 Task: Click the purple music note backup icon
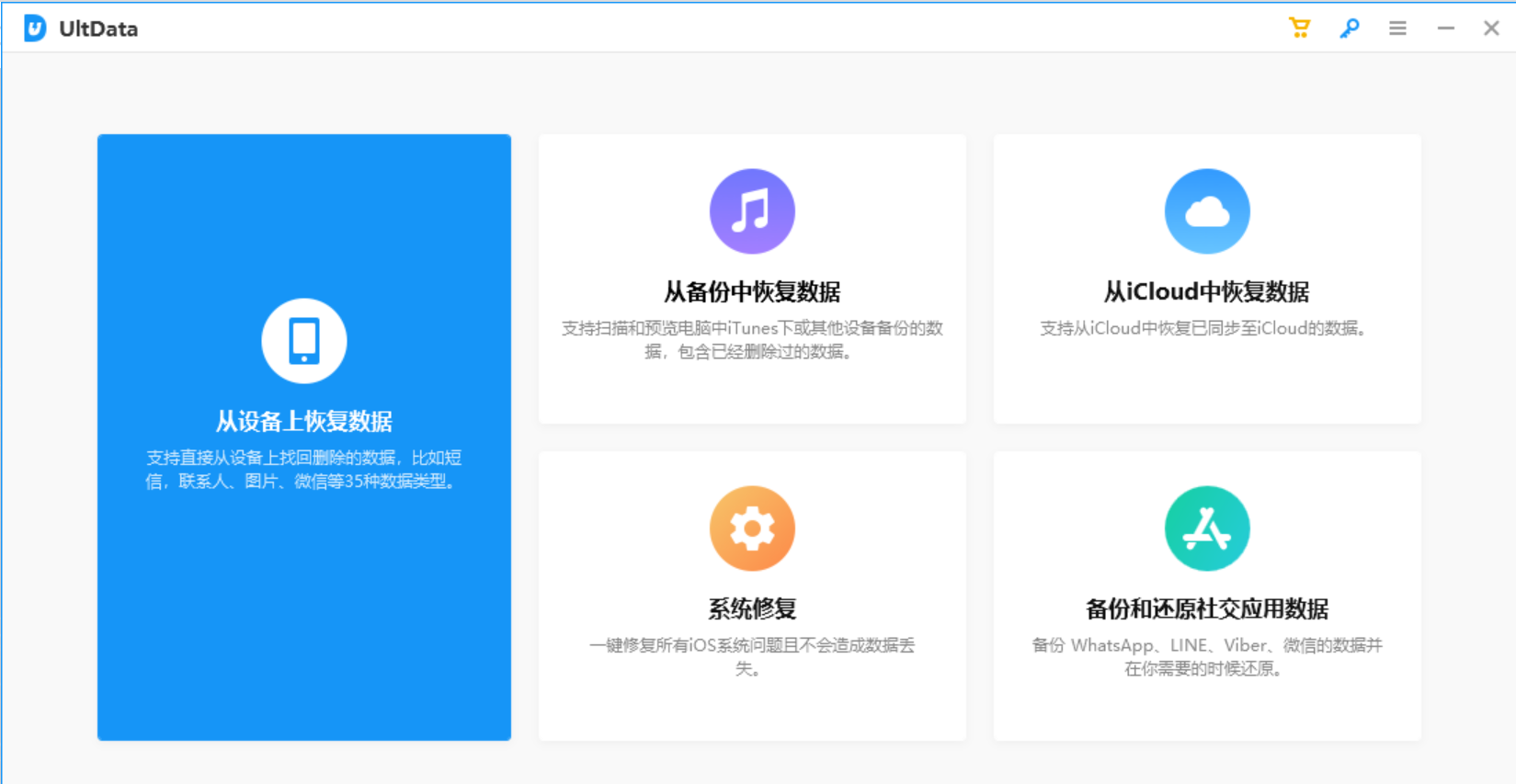pos(752,211)
